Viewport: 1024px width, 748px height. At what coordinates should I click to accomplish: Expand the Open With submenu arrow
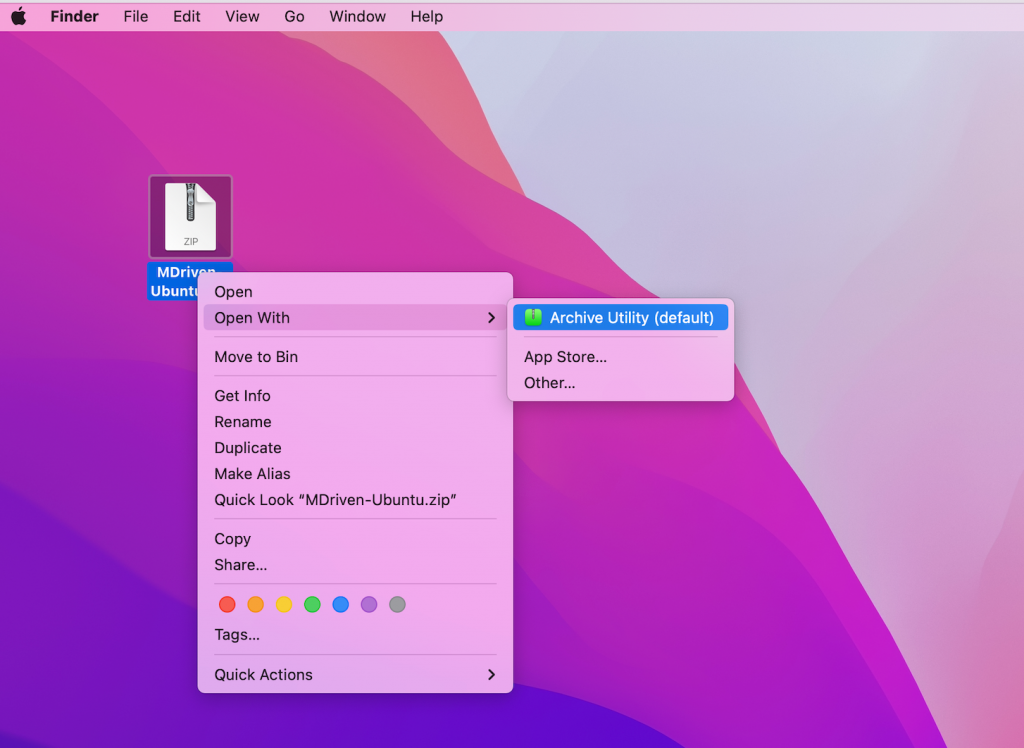point(490,318)
